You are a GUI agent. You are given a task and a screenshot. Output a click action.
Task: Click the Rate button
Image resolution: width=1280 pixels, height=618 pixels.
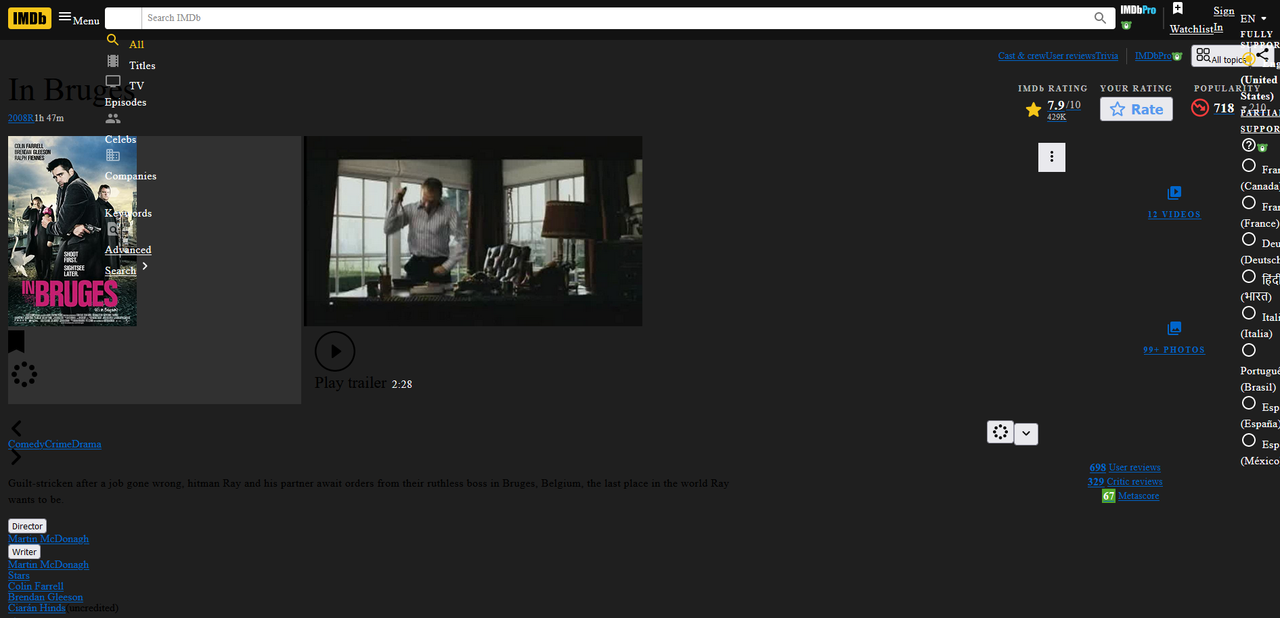click(1136, 109)
